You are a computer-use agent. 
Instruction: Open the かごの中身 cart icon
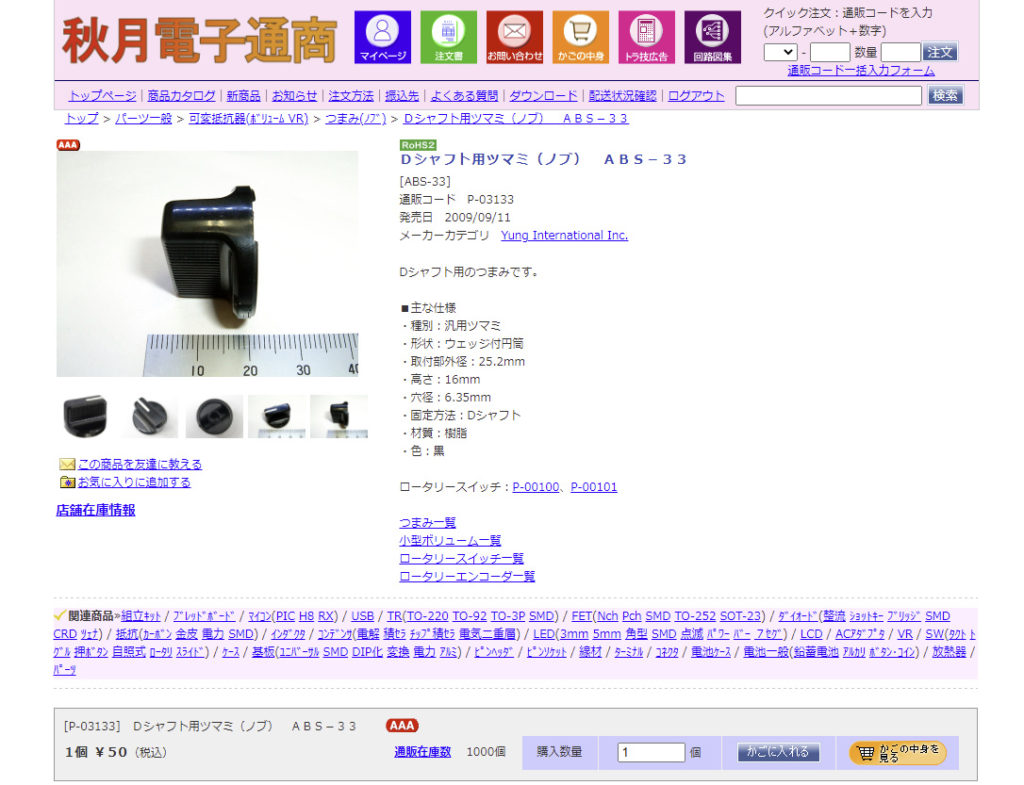click(580, 37)
